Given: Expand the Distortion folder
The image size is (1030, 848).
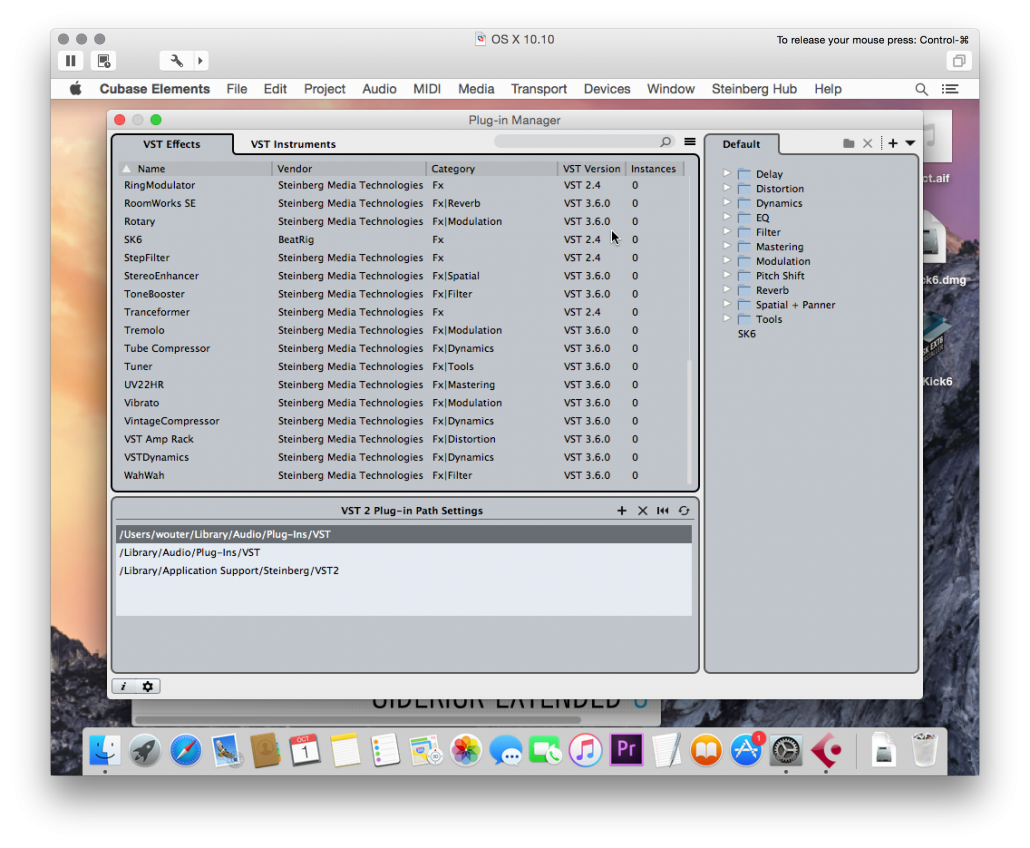Looking at the screenshot, I should (x=727, y=188).
